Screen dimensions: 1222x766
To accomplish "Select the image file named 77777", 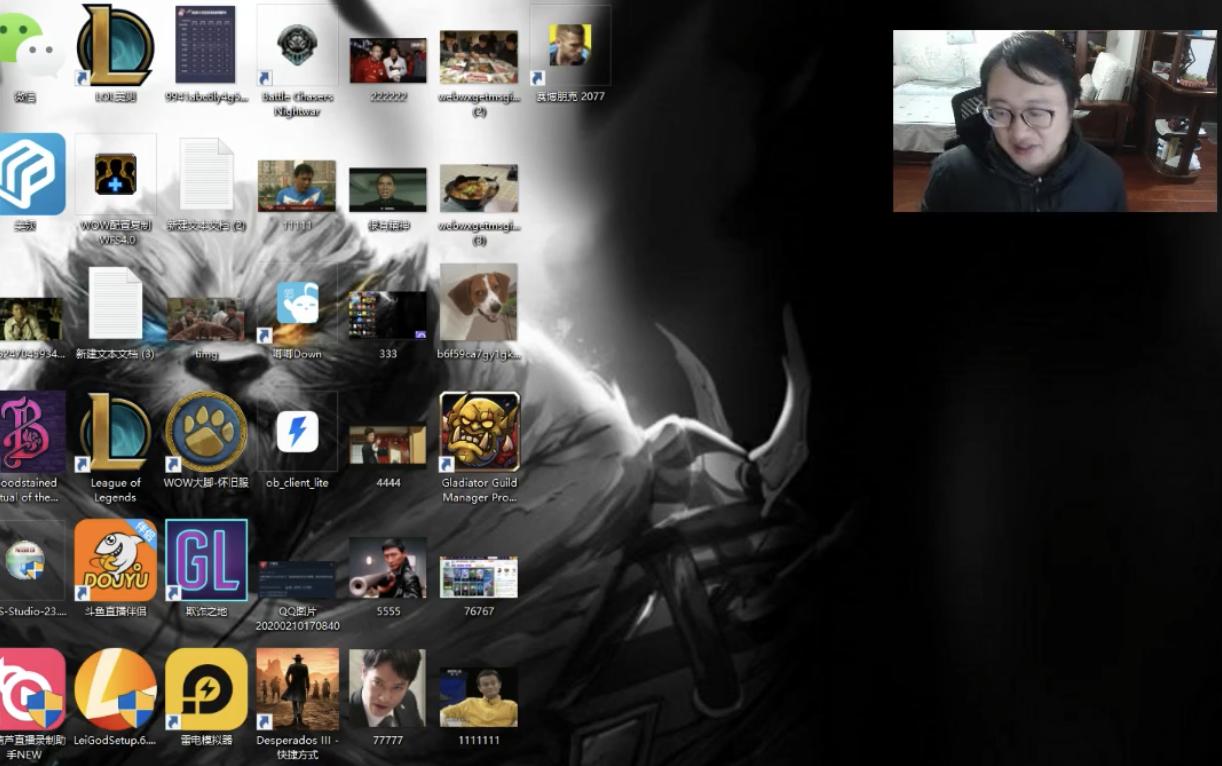I will 388,689.
